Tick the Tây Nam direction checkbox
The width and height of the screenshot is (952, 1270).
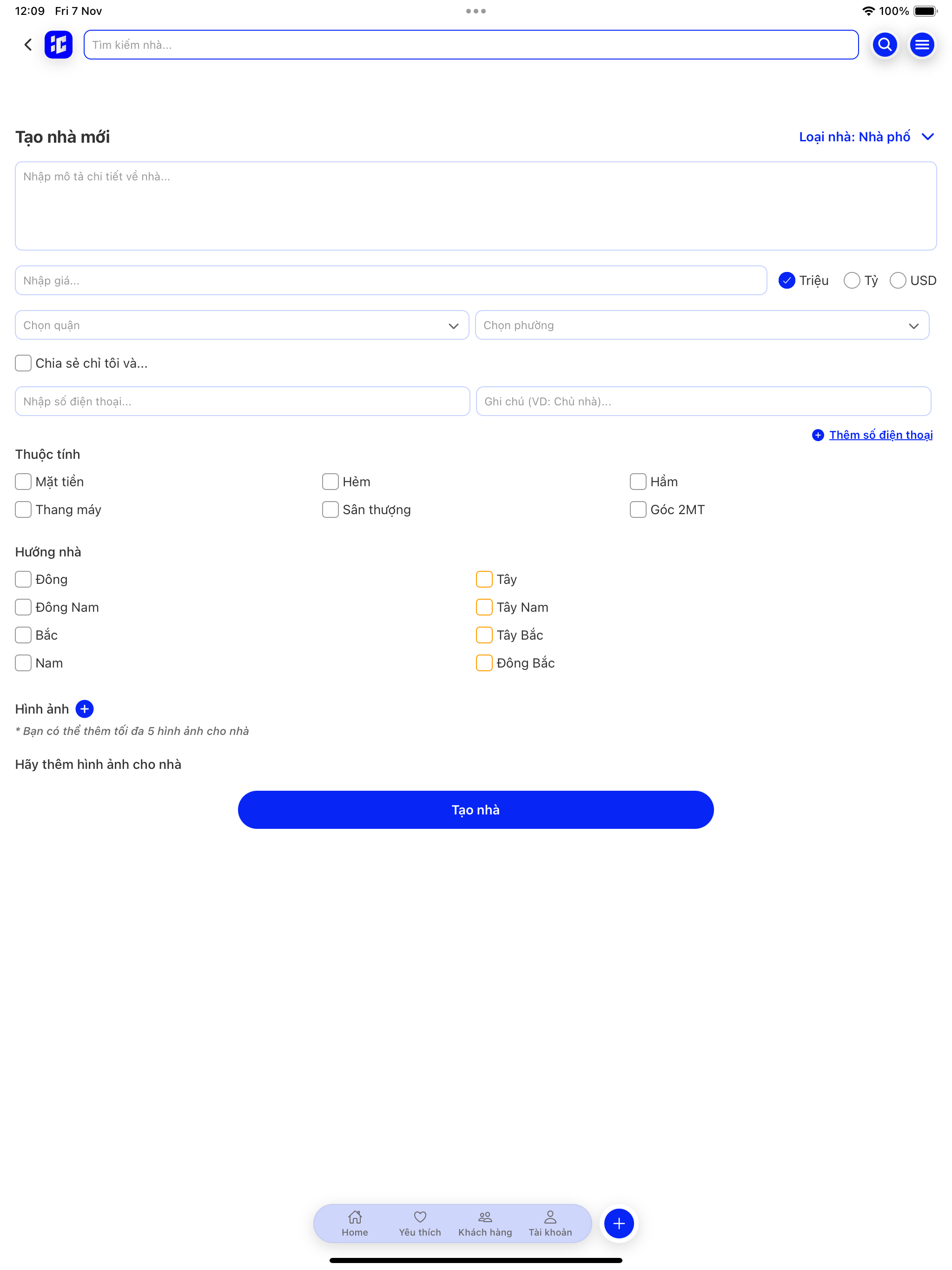pyautogui.click(x=484, y=607)
